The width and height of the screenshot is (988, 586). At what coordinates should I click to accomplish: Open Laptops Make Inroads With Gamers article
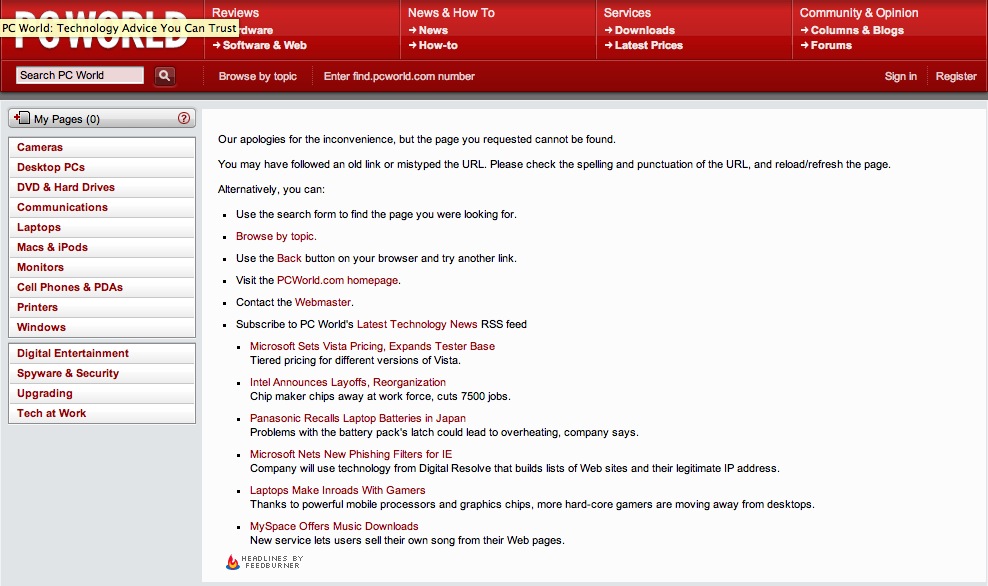click(338, 490)
